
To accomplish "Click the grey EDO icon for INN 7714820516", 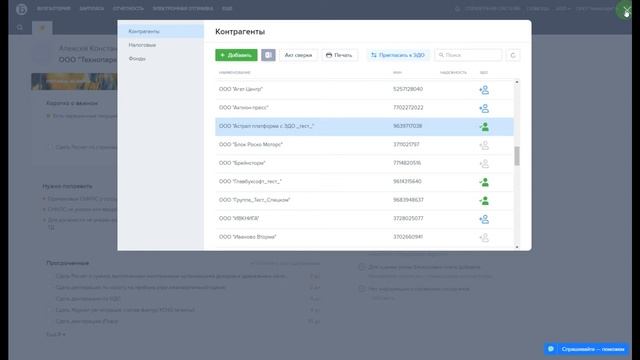I will coord(484,164).
